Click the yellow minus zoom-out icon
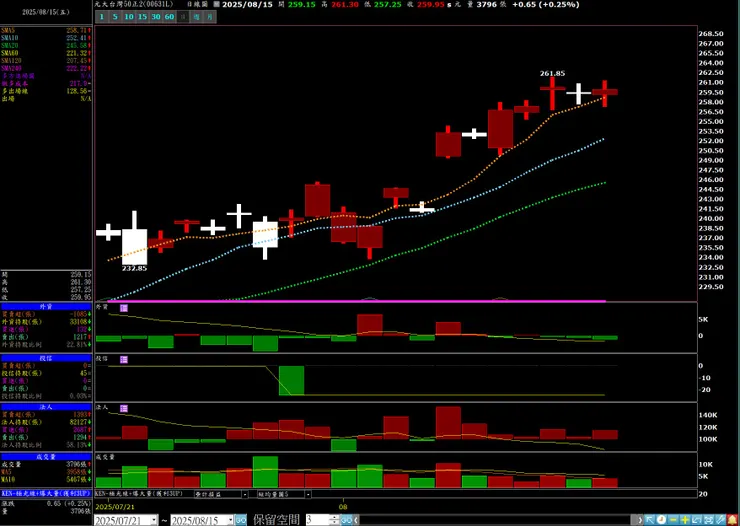The image size is (740, 526). (x=673, y=520)
